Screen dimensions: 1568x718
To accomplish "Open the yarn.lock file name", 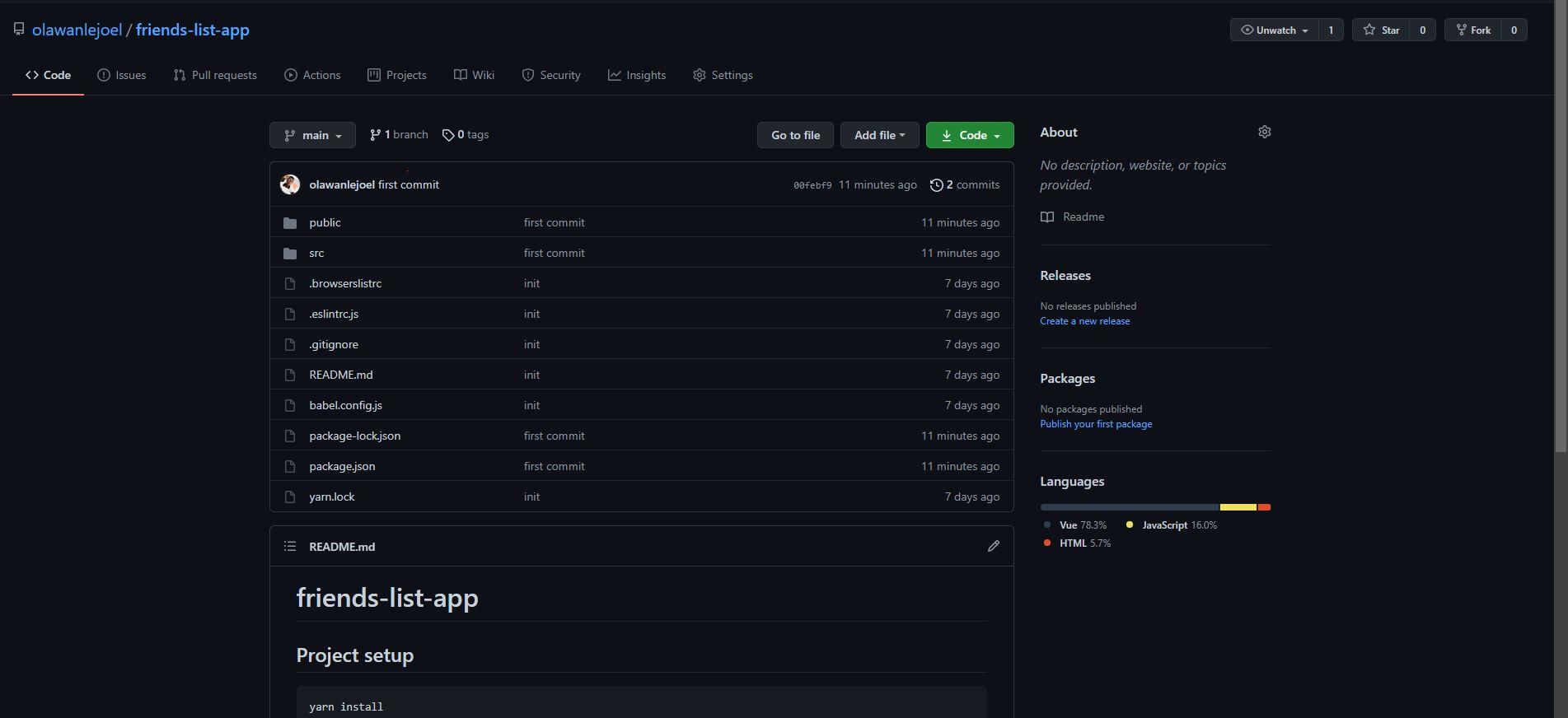I will pos(332,497).
